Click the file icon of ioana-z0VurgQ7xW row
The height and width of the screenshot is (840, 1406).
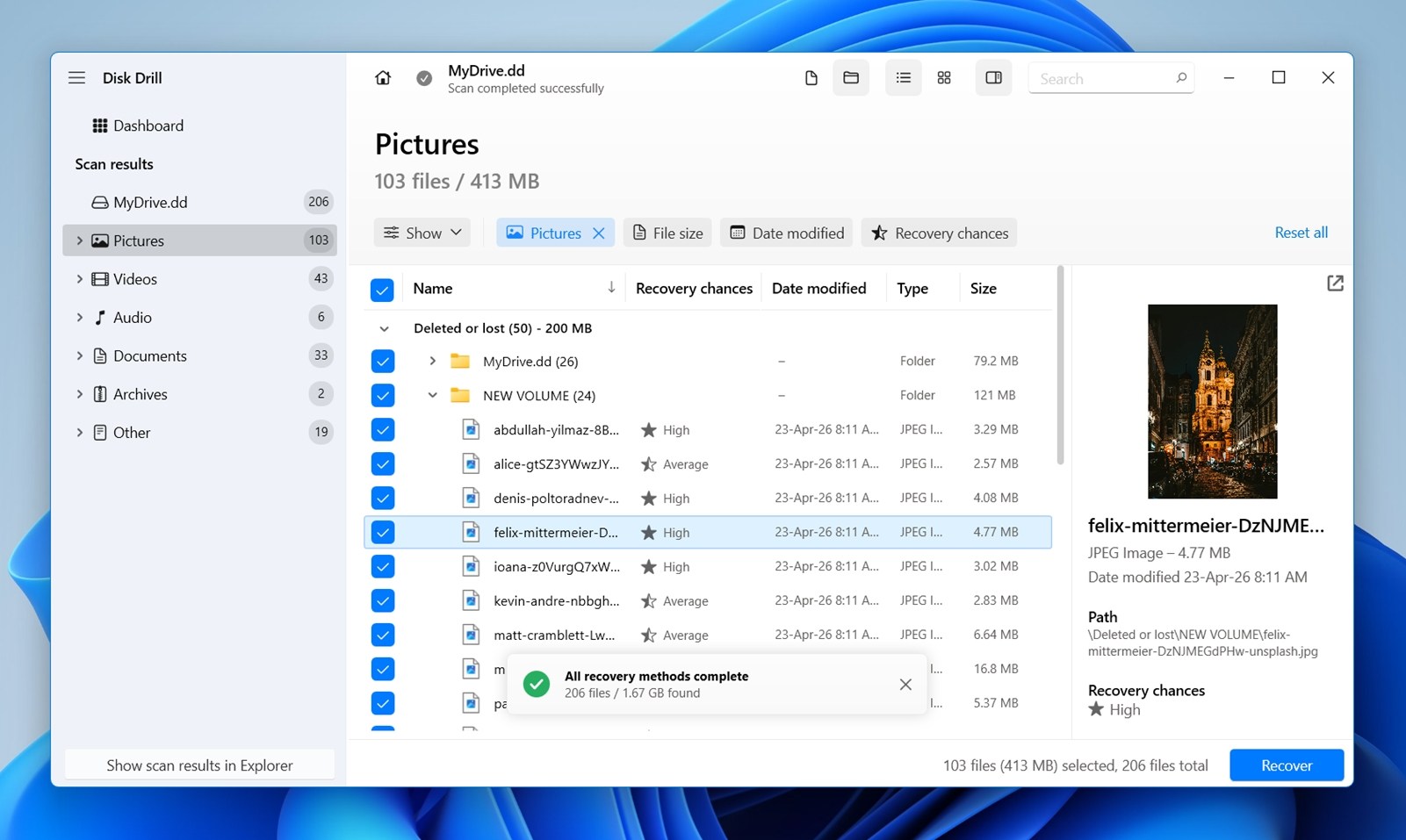(x=471, y=566)
